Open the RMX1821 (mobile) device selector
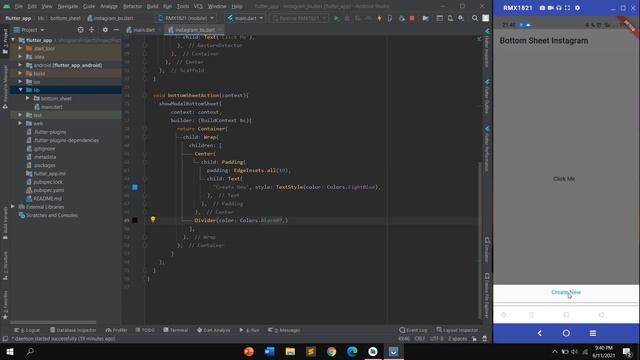Image resolution: width=640 pixels, height=360 pixels. point(187,18)
